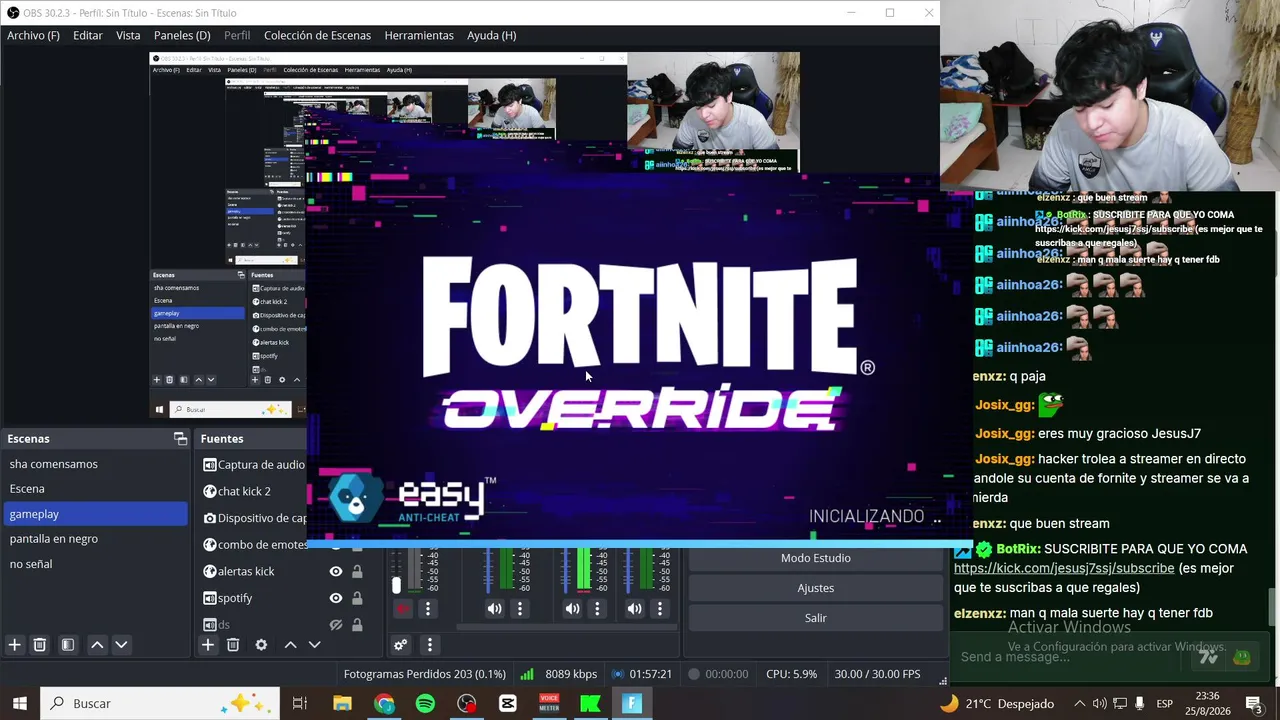
Task: Open the Paneles menu
Action: [182, 35]
